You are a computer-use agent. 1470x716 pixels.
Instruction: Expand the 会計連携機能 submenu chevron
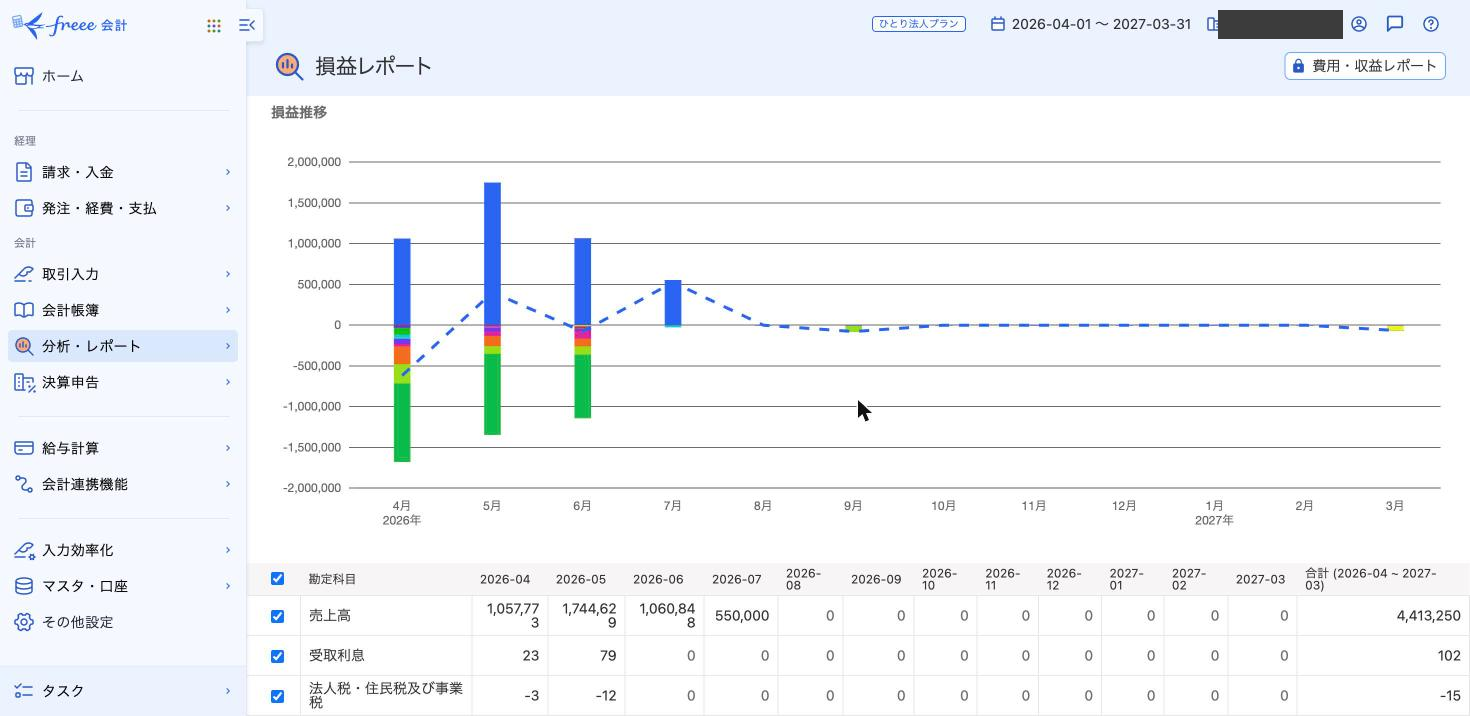coord(227,484)
